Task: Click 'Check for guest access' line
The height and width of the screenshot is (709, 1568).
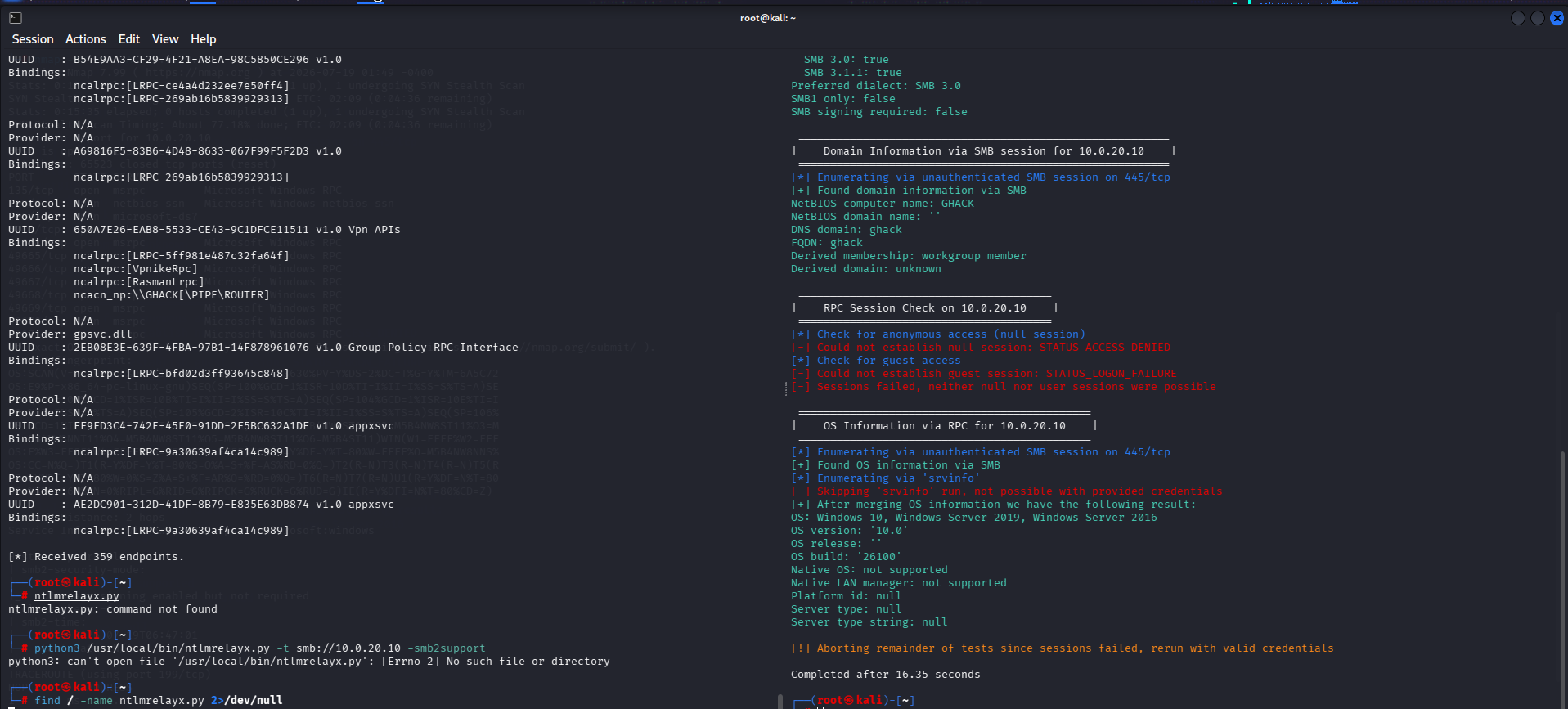Action: coord(876,361)
